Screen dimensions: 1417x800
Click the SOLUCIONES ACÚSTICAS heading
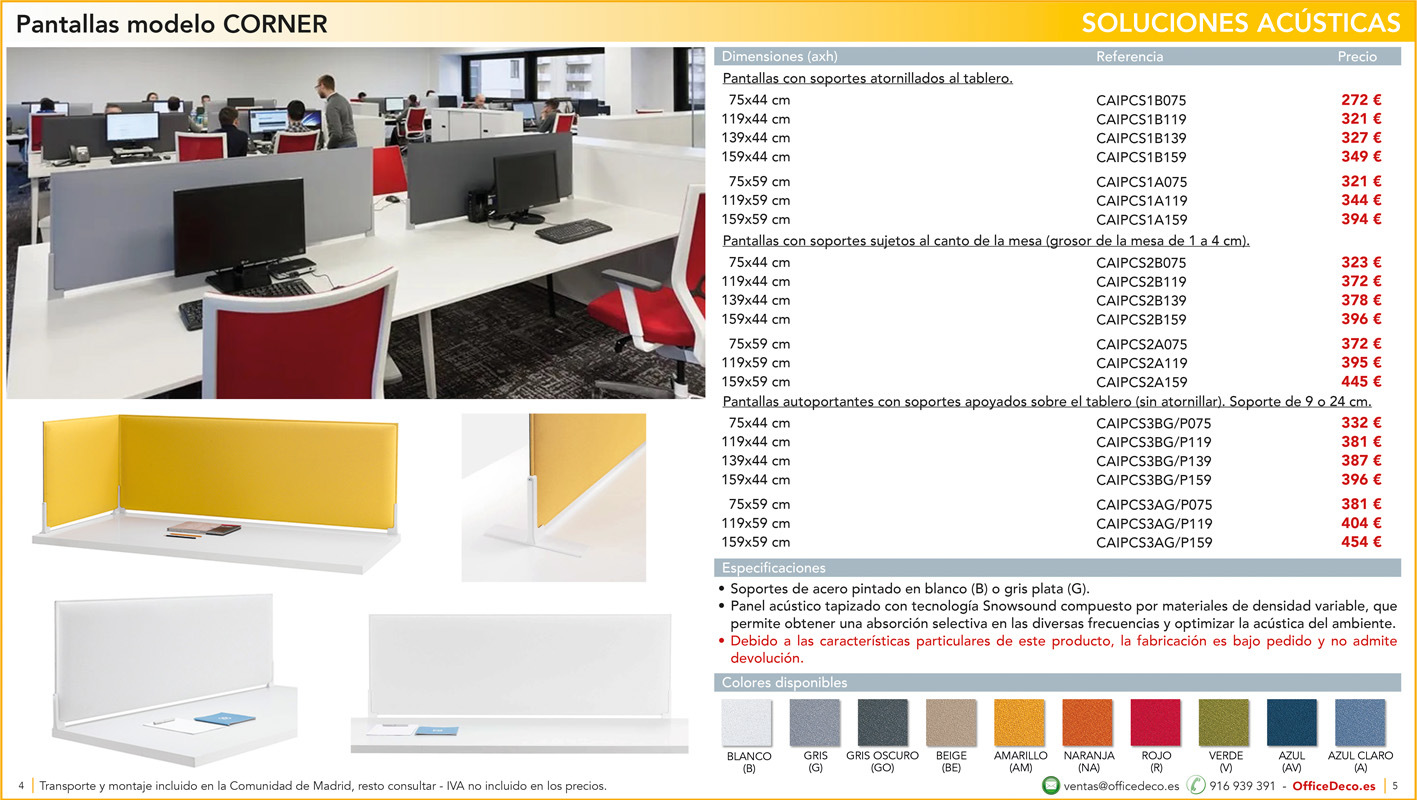click(x=1241, y=23)
